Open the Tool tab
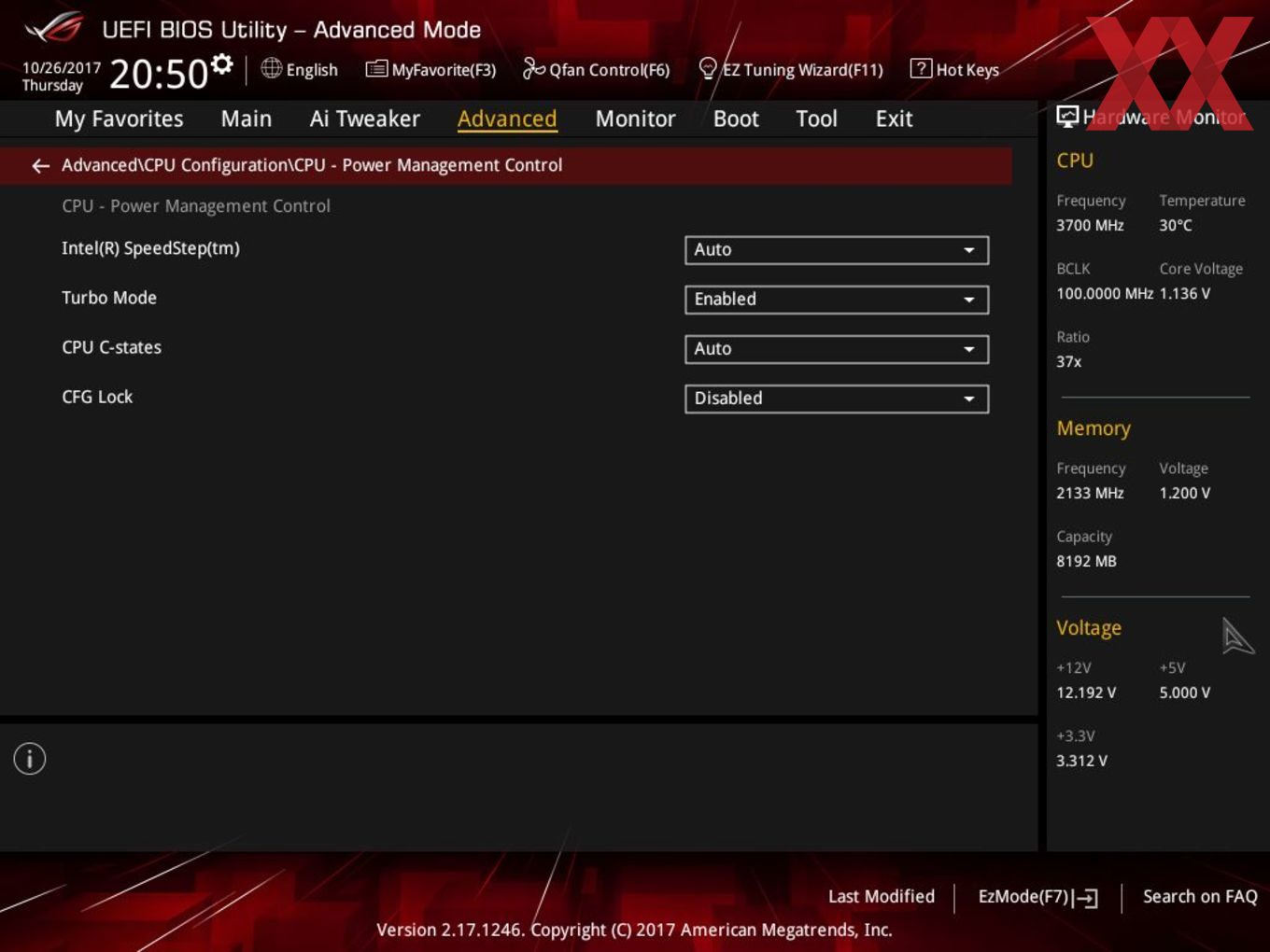Viewport: 1270px width, 952px height. pyautogui.click(x=816, y=119)
